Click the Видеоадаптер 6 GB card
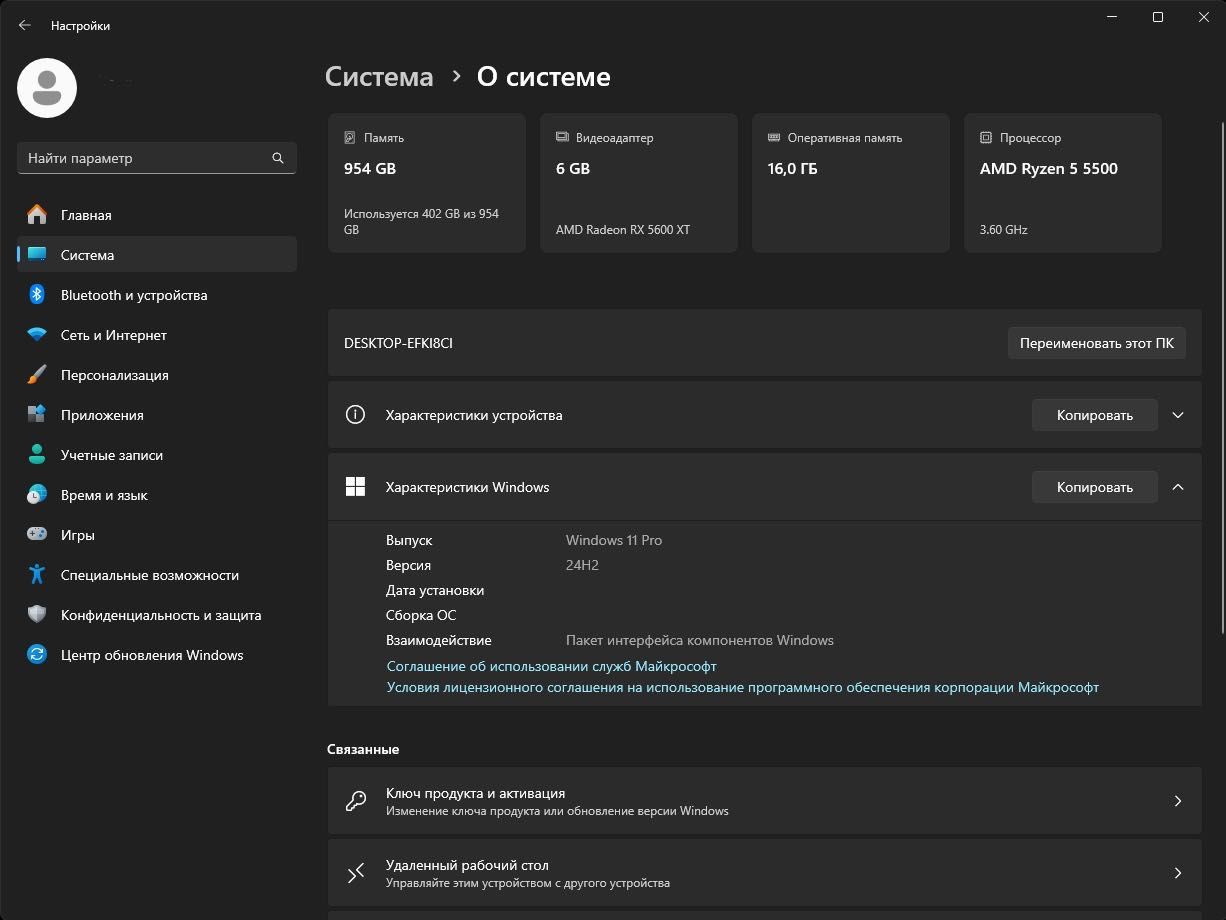1226x920 pixels. (x=639, y=183)
